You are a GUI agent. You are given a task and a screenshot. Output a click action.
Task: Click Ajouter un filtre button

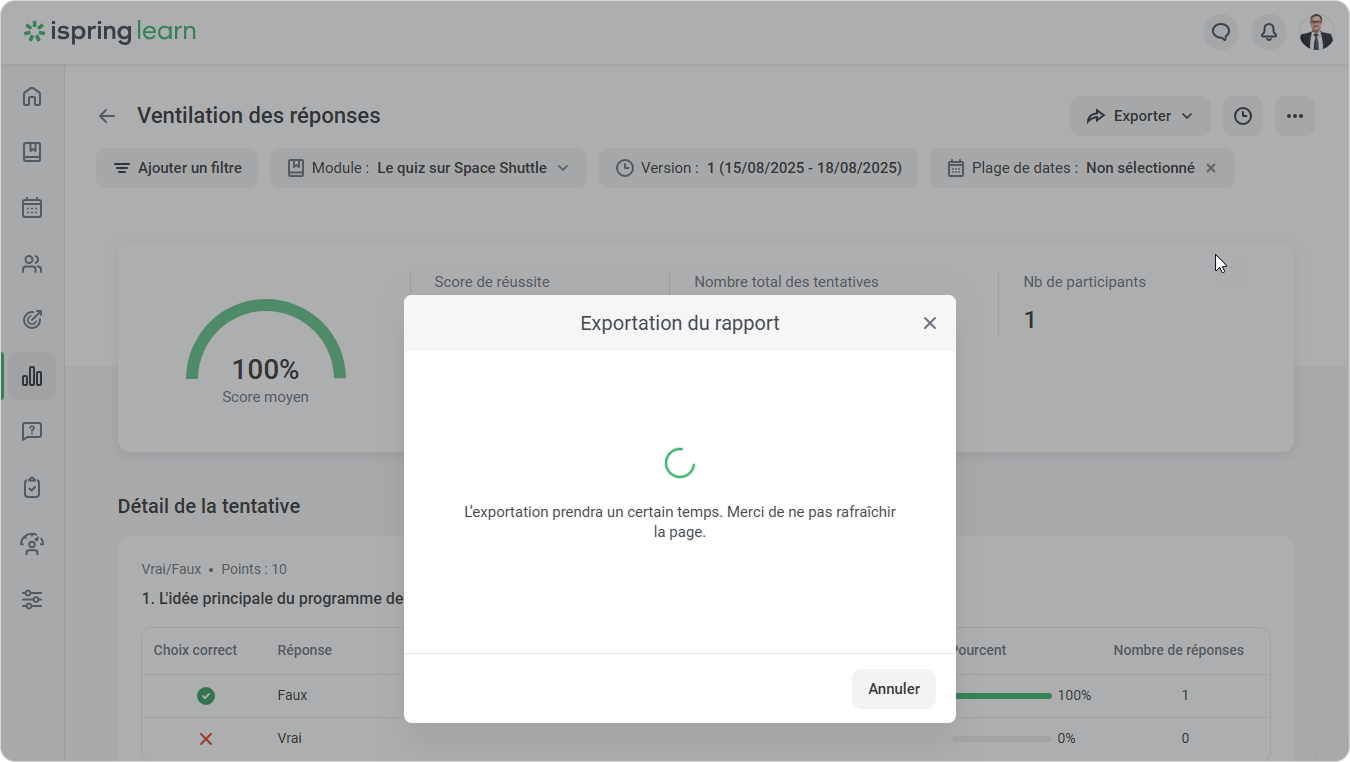(177, 168)
